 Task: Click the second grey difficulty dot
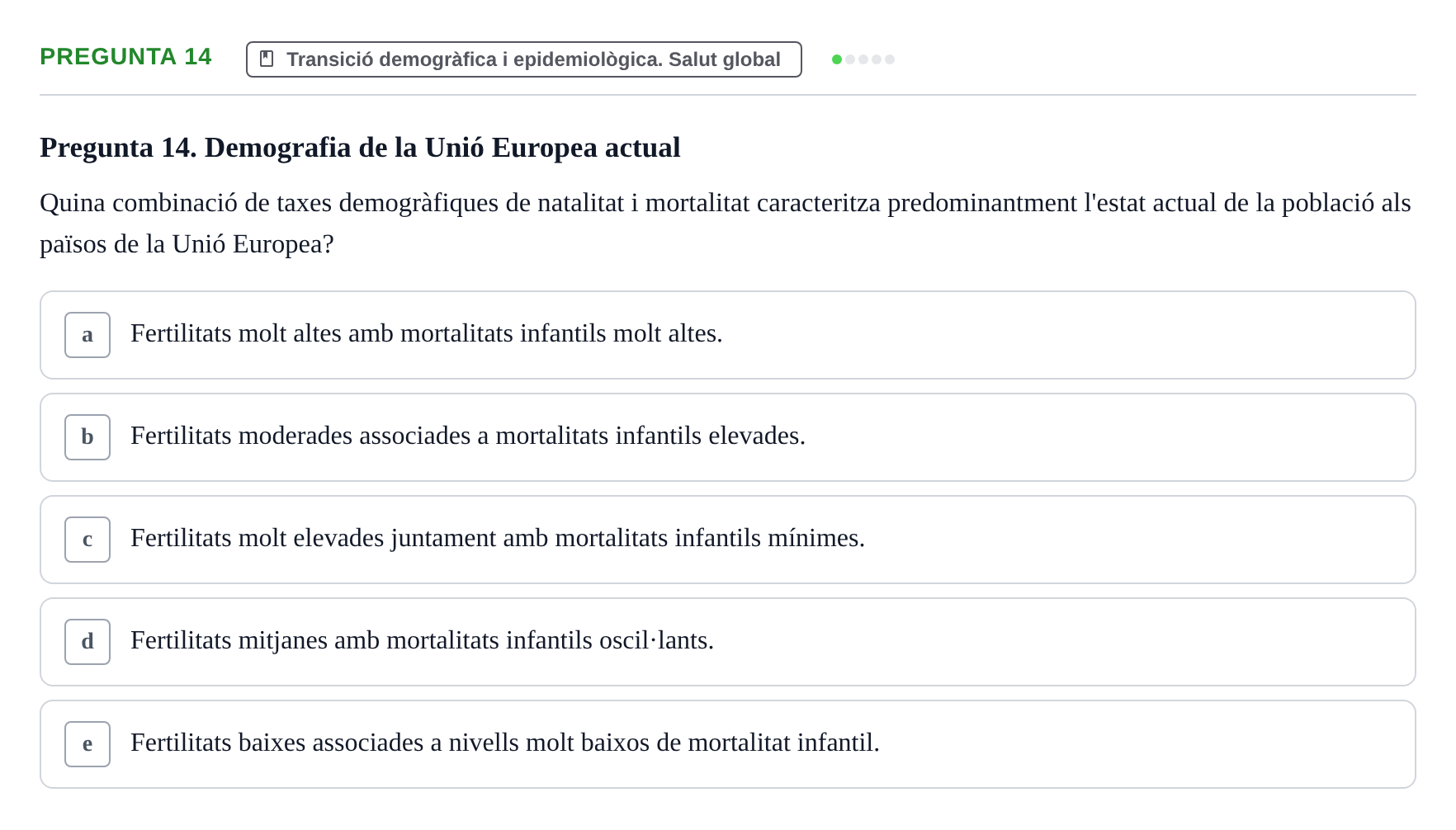click(850, 59)
